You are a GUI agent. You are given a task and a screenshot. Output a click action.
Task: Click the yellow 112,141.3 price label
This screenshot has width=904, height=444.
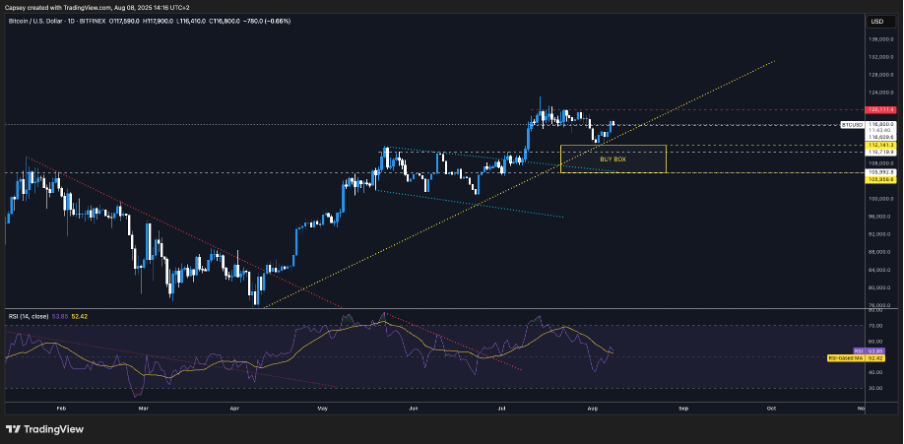pyautogui.click(x=880, y=145)
